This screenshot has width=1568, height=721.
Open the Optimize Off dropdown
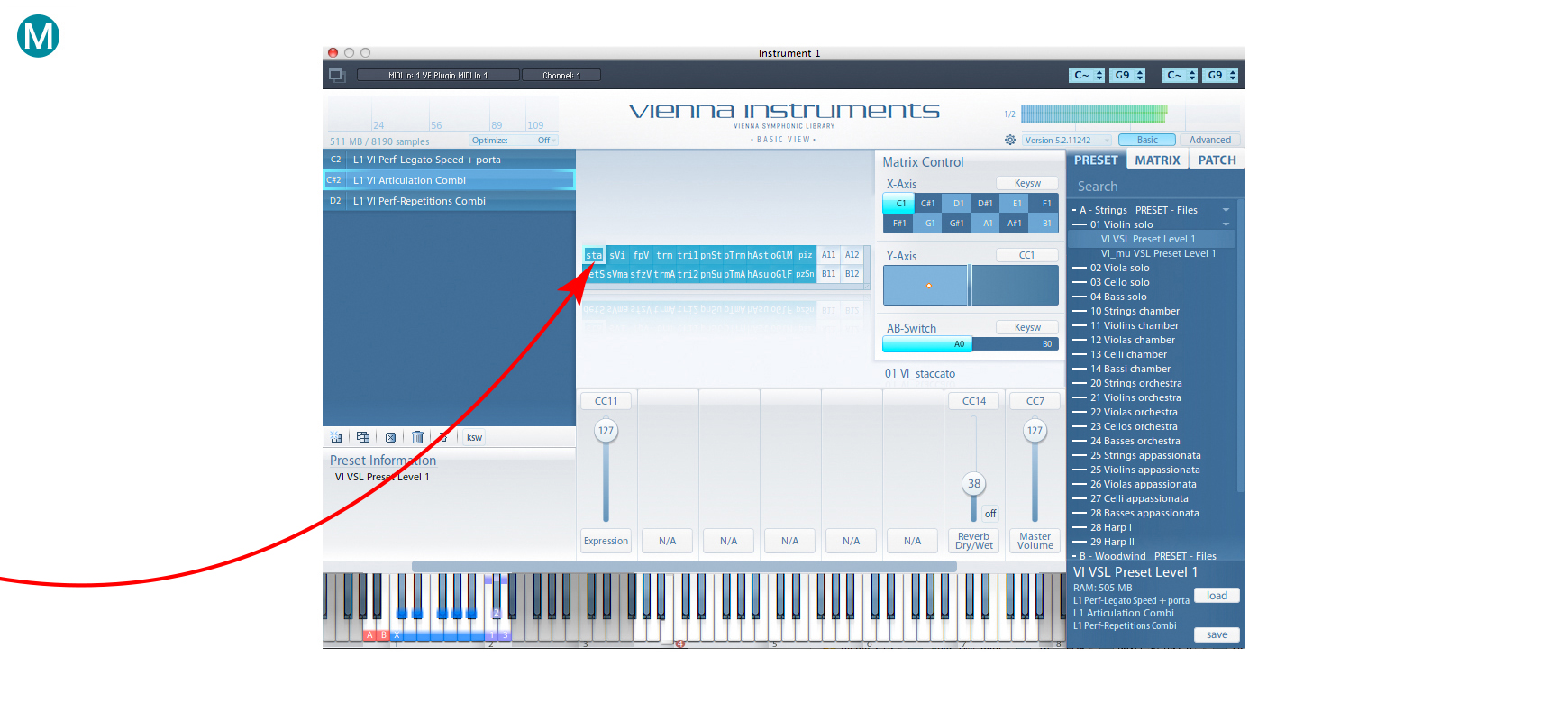click(x=513, y=140)
